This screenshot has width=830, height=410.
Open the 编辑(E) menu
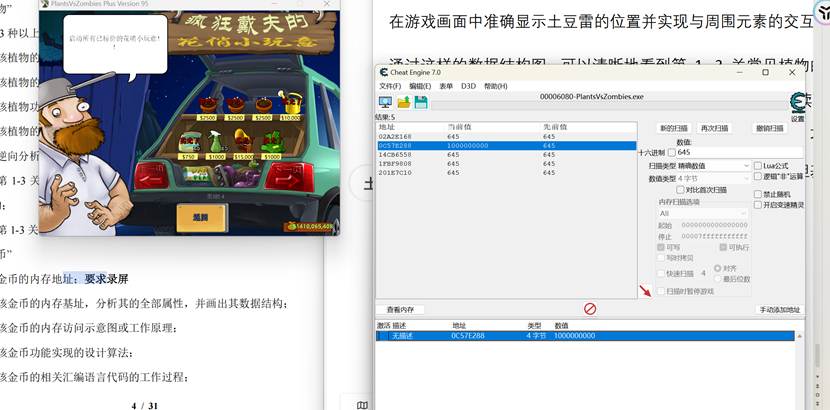[x=420, y=86]
